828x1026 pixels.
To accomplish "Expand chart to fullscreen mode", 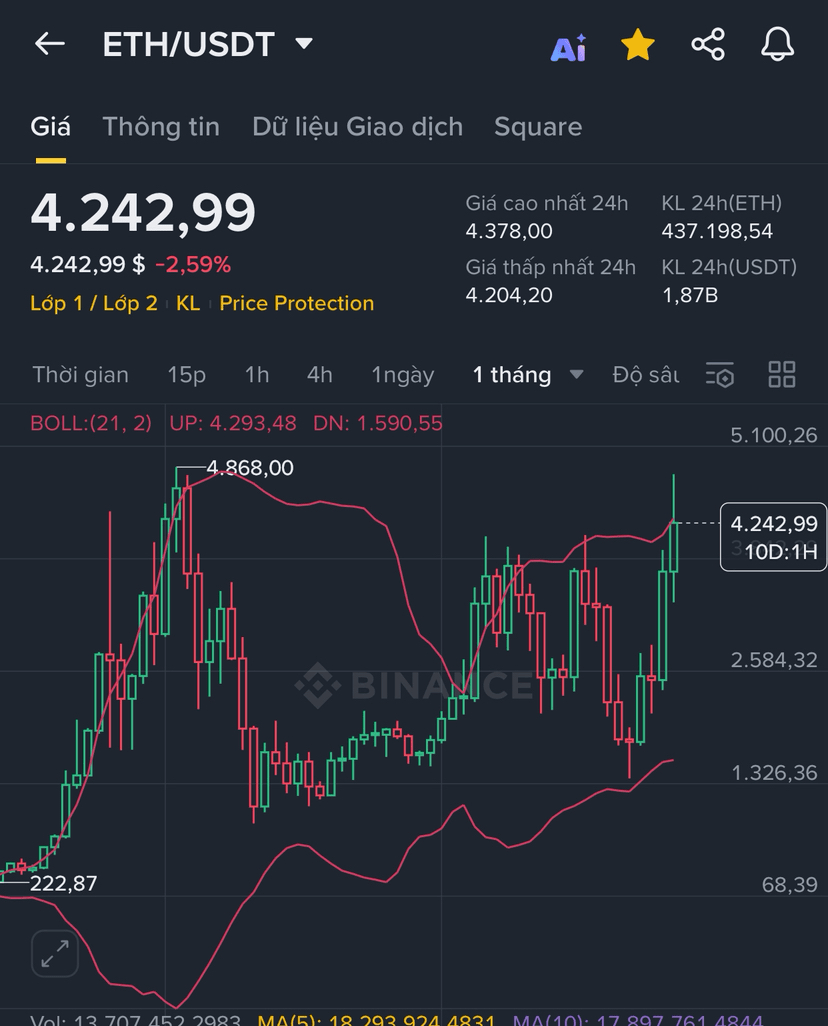I will (54, 954).
